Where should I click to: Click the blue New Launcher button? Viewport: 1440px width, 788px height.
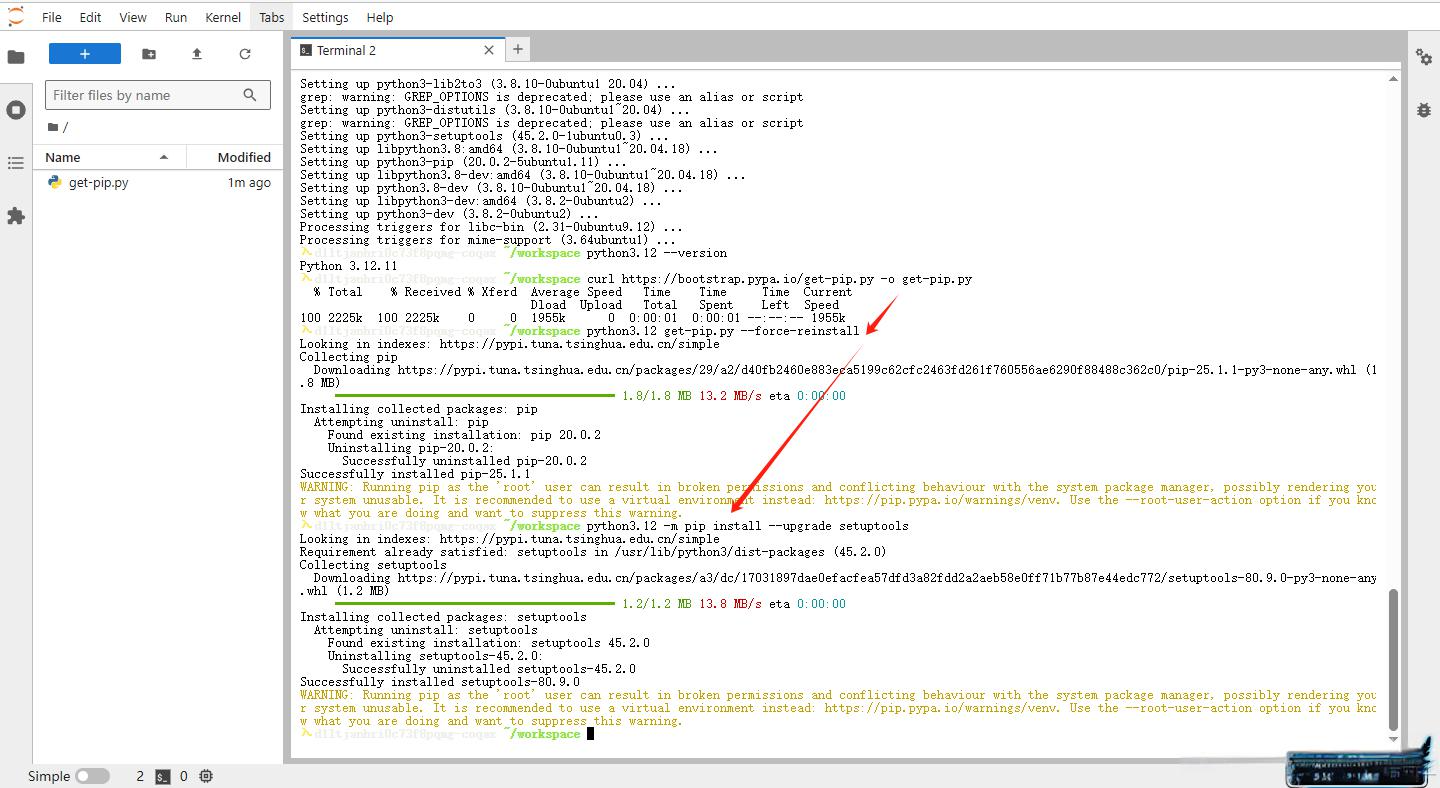tap(85, 54)
